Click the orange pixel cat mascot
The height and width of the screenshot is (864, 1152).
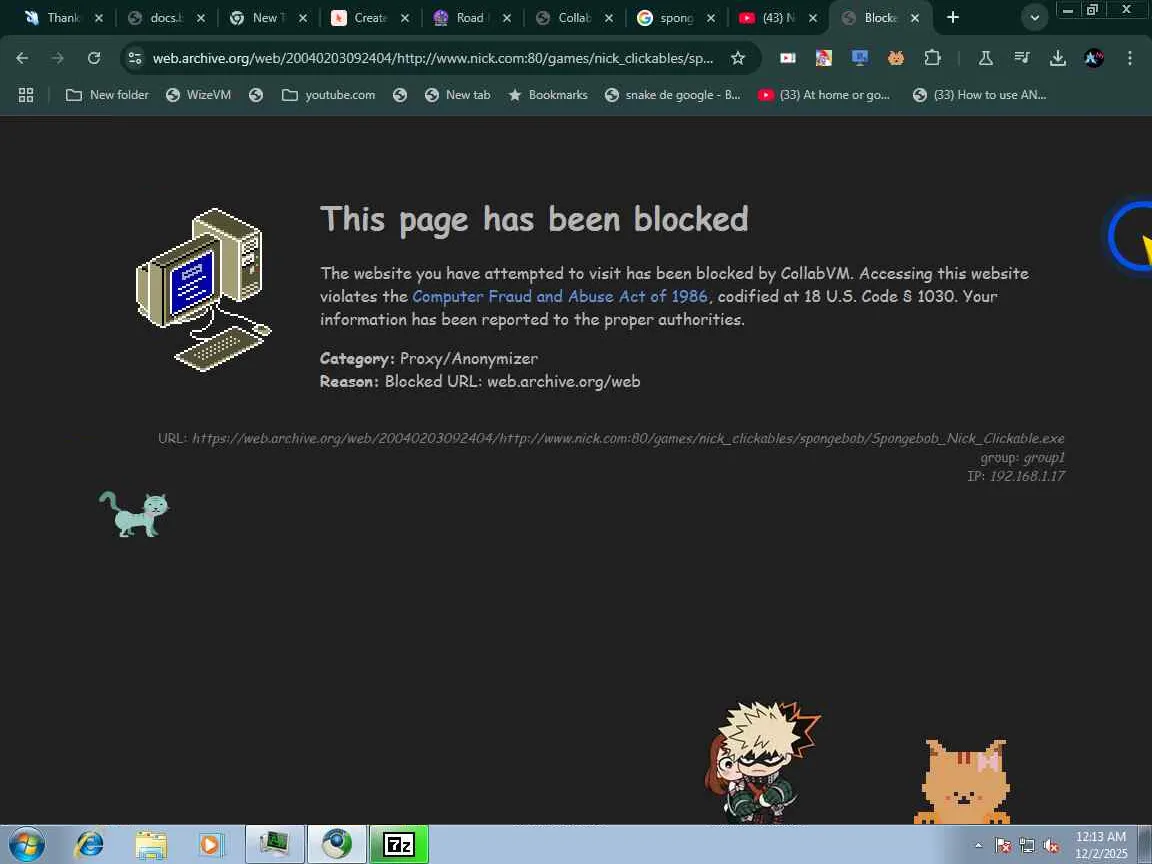[x=962, y=782]
